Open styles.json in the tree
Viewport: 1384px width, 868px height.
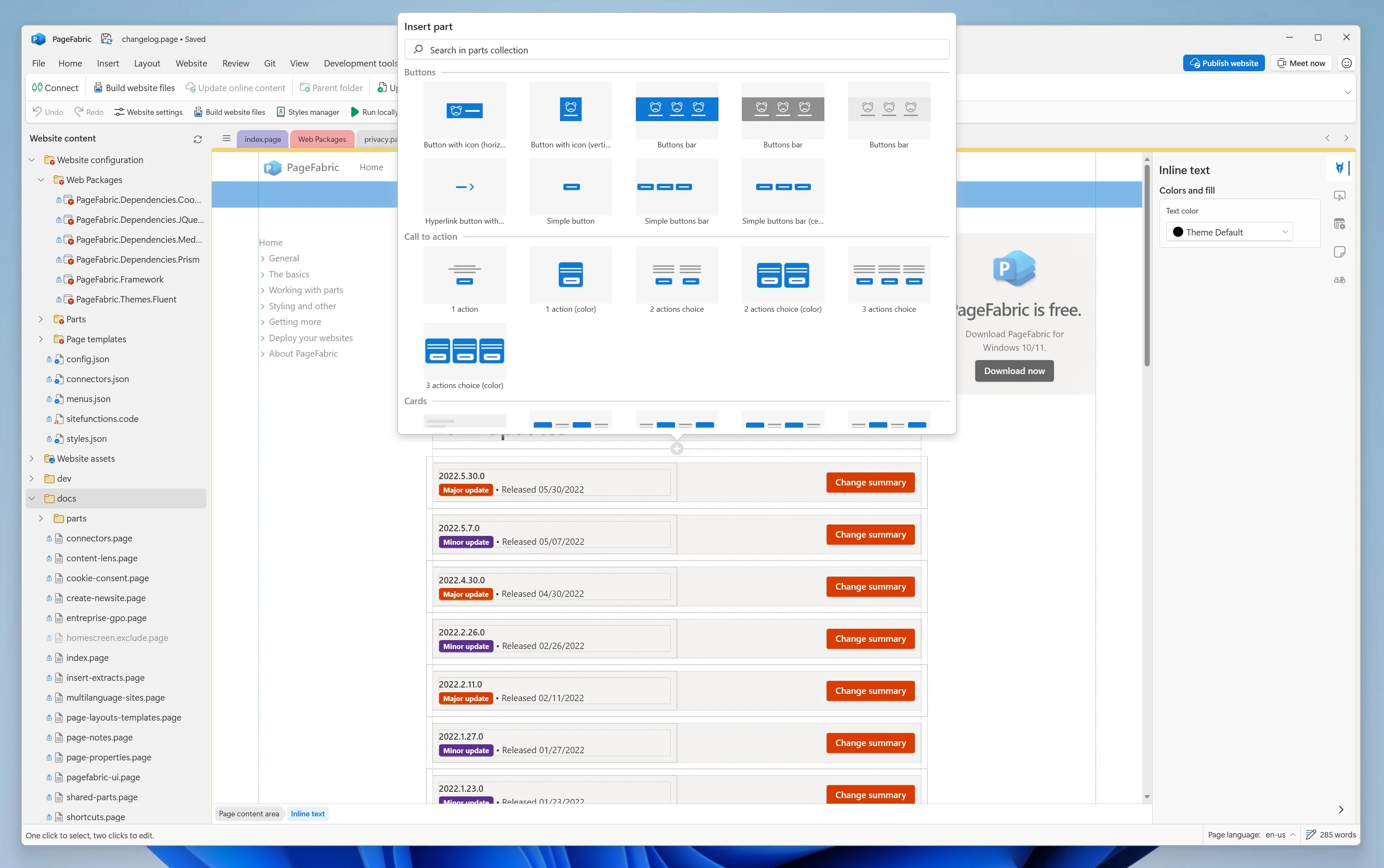click(x=86, y=438)
